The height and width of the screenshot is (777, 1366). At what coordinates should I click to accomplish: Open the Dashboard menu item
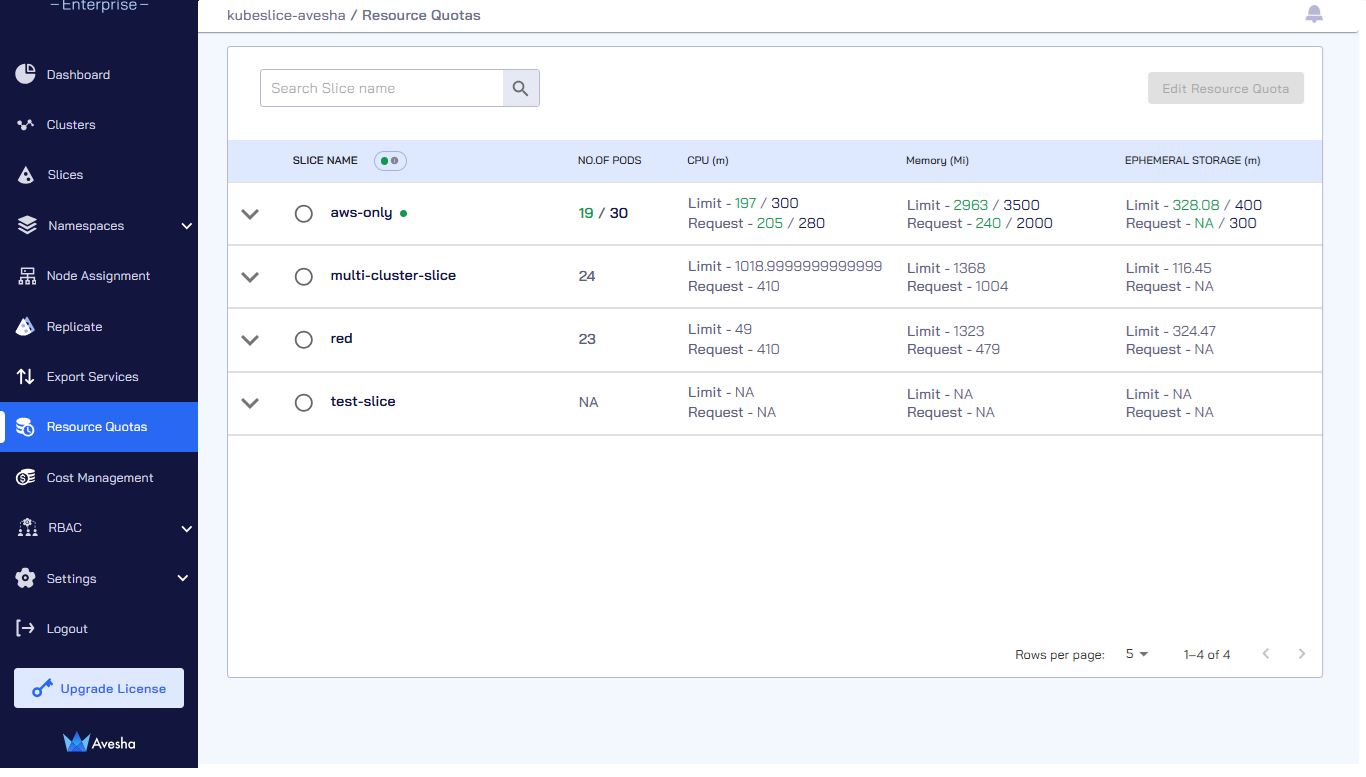click(99, 75)
